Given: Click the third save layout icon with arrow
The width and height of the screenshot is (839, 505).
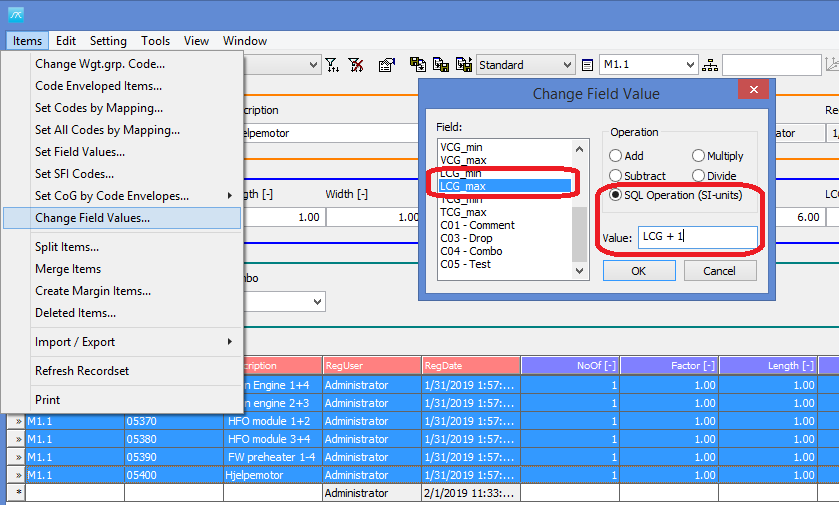Looking at the screenshot, I should (x=464, y=65).
